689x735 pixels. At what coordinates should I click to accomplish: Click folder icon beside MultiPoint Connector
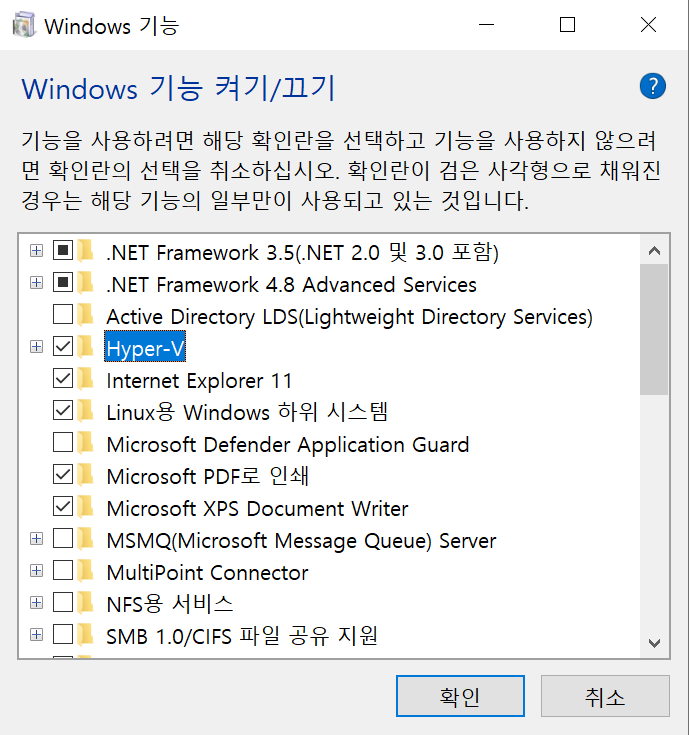[85, 570]
